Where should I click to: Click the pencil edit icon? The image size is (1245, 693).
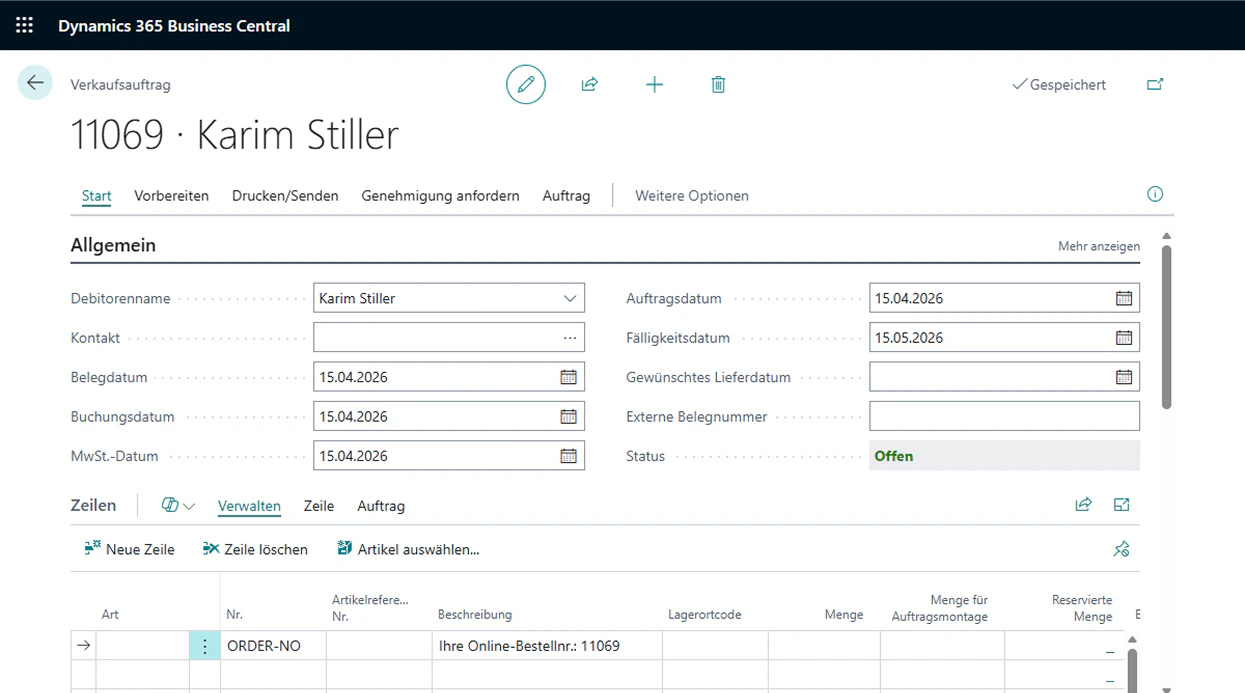tap(526, 84)
